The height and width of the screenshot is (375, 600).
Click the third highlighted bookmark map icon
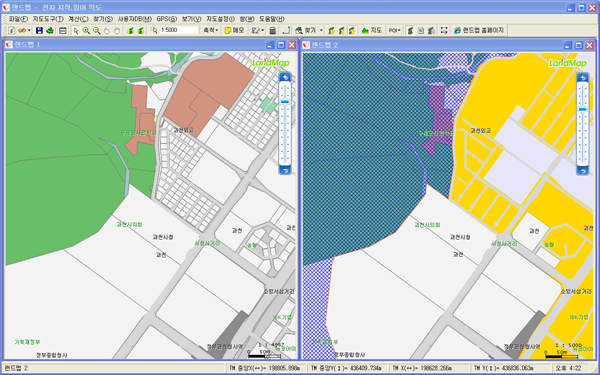[352, 30]
